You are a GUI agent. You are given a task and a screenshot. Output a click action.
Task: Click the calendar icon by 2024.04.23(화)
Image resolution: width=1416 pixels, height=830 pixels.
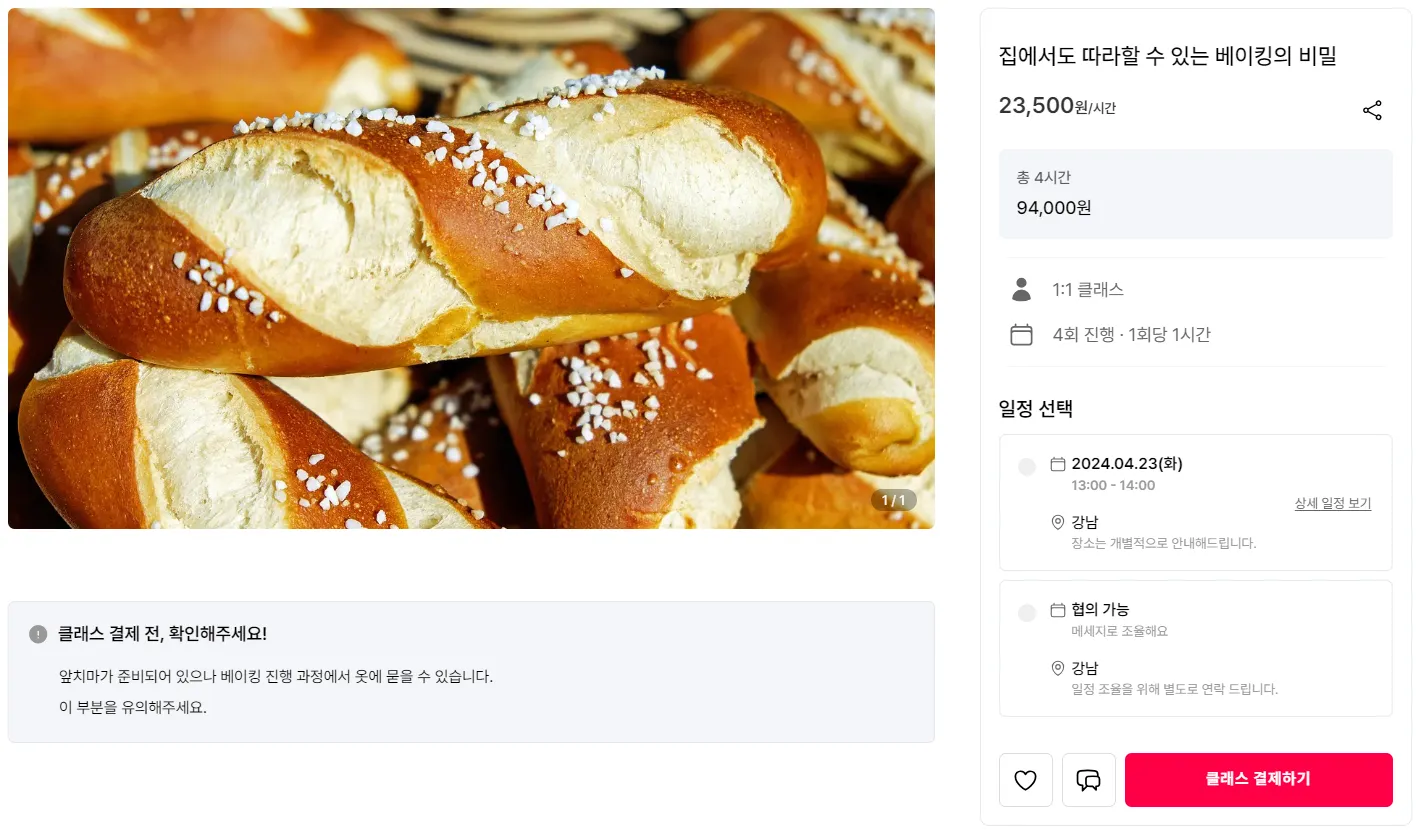tap(1057, 464)
